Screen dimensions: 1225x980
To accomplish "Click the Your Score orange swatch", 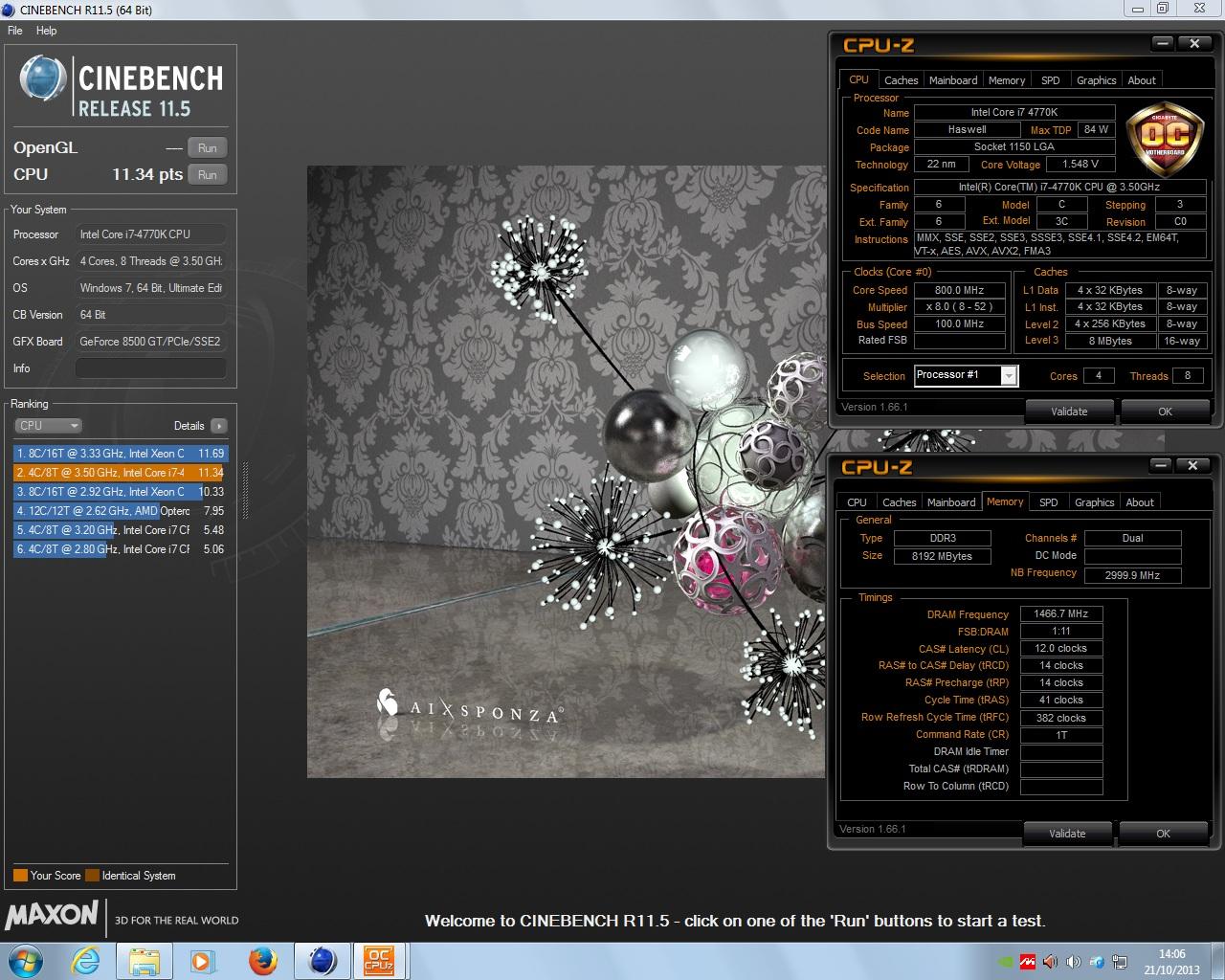I will tap(20, 876).
